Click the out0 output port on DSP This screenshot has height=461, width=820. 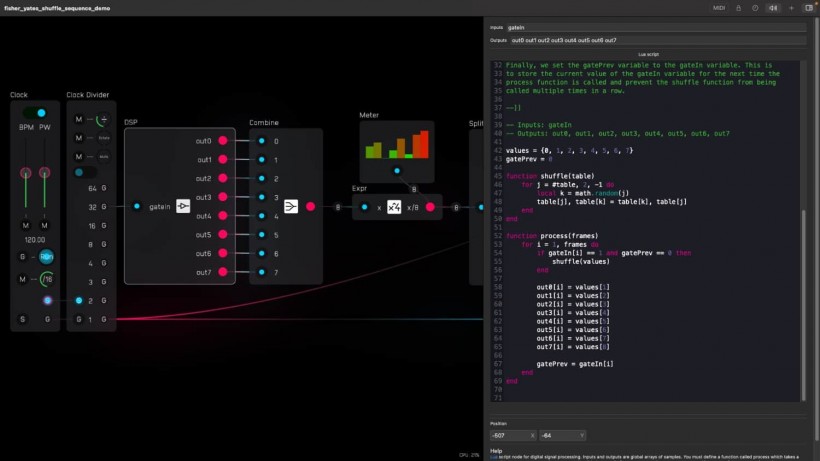click(x=223, y=141)
